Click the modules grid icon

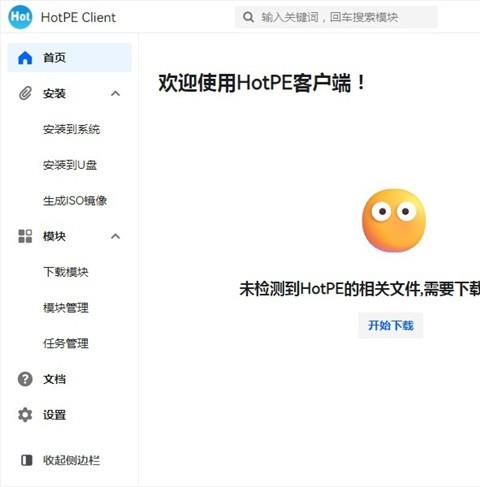[25, 236]
